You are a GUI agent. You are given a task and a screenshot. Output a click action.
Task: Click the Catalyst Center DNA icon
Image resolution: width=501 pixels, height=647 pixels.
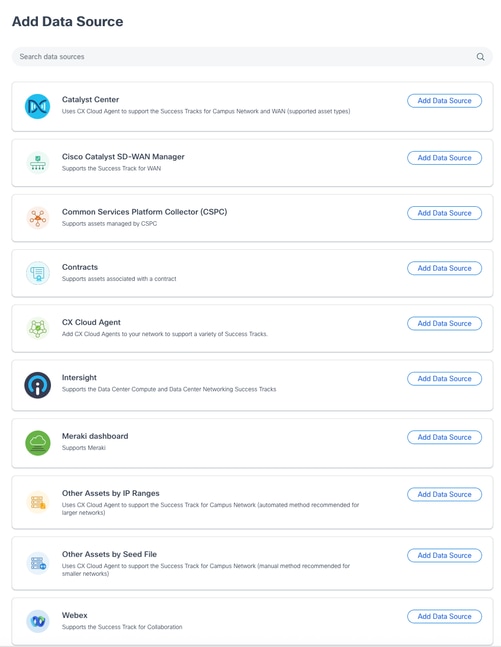pos(38,106)
